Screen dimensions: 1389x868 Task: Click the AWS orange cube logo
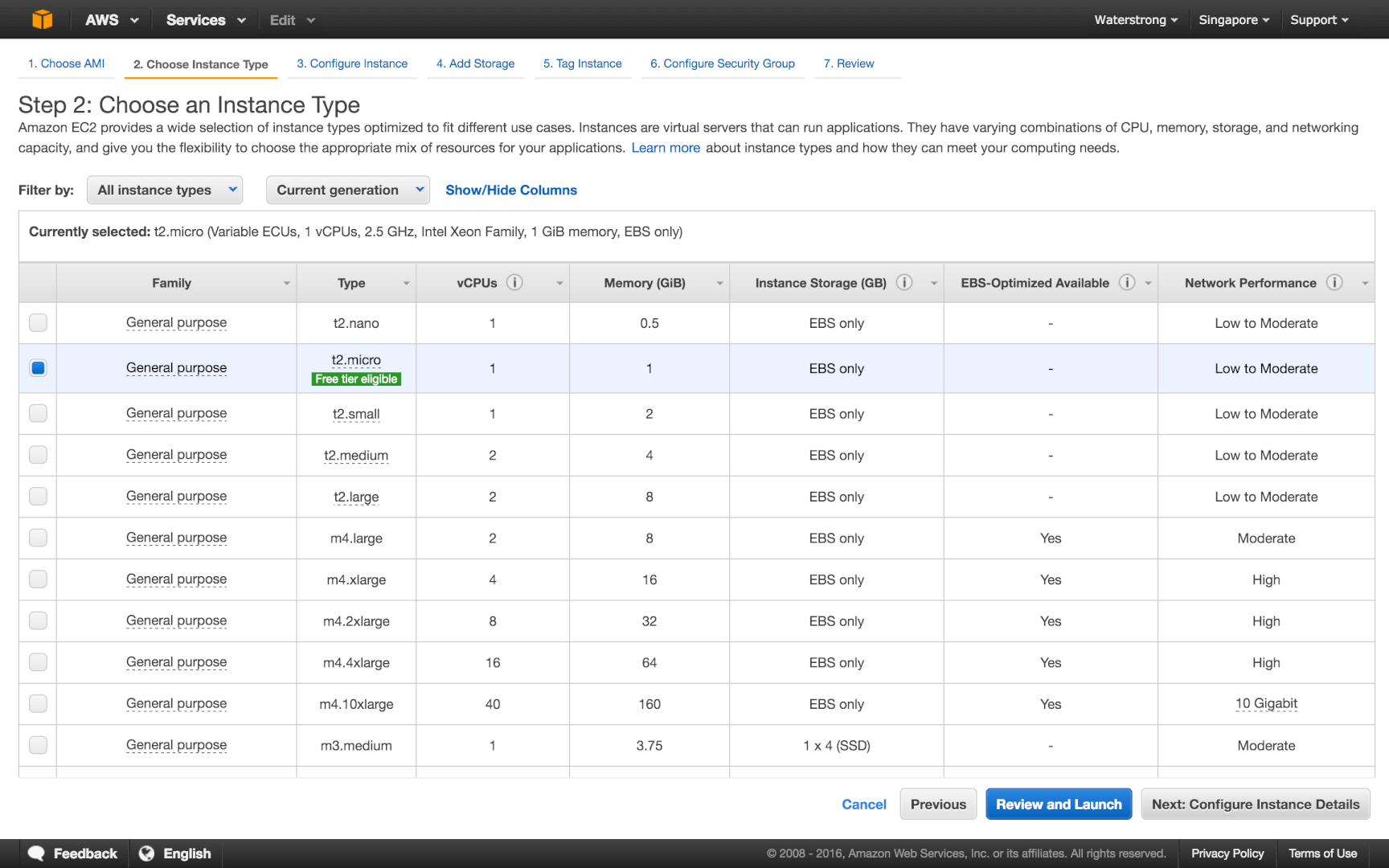tap(42, 19)
